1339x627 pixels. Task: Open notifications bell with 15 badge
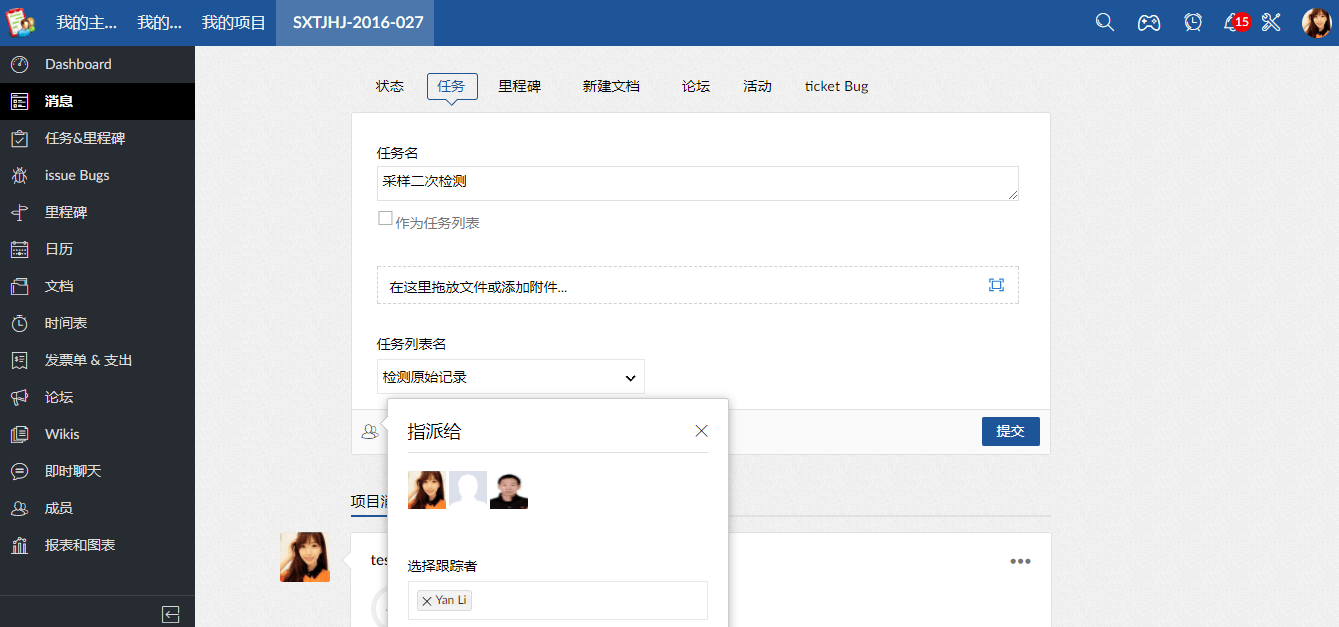coord(1233,22)
